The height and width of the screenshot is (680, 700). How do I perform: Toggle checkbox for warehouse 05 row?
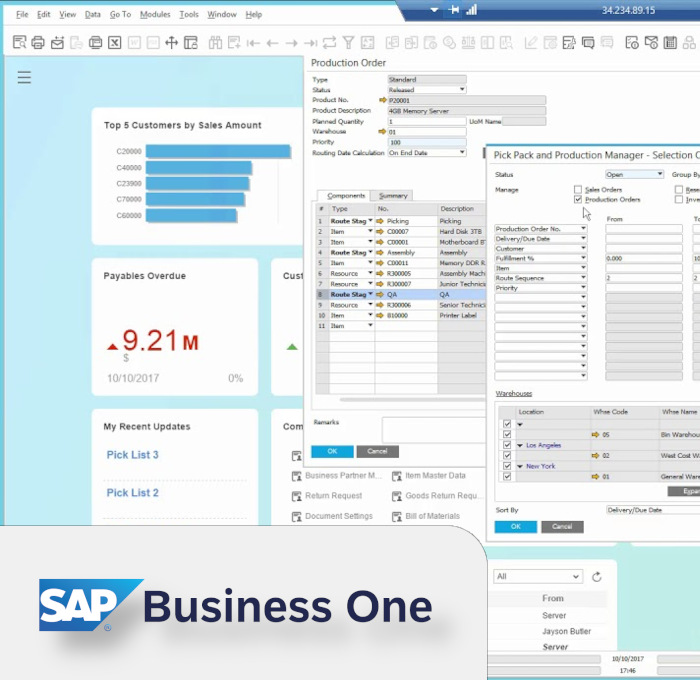[507, 434]
